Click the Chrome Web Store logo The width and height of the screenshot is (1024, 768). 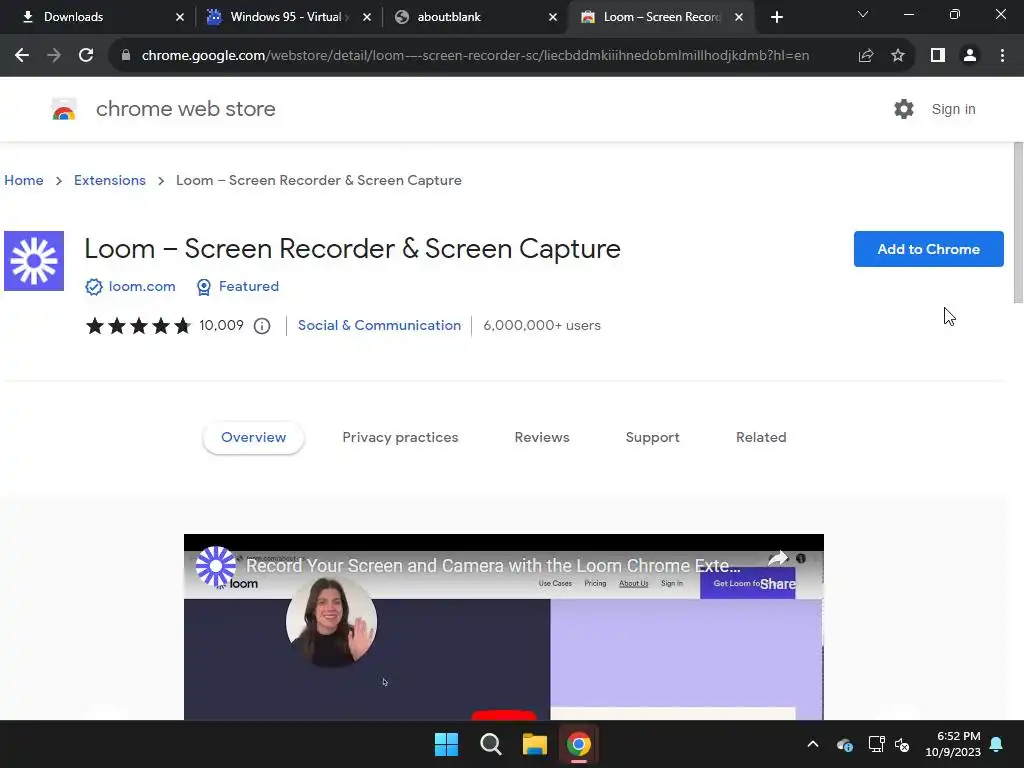[x=64, y=110]
